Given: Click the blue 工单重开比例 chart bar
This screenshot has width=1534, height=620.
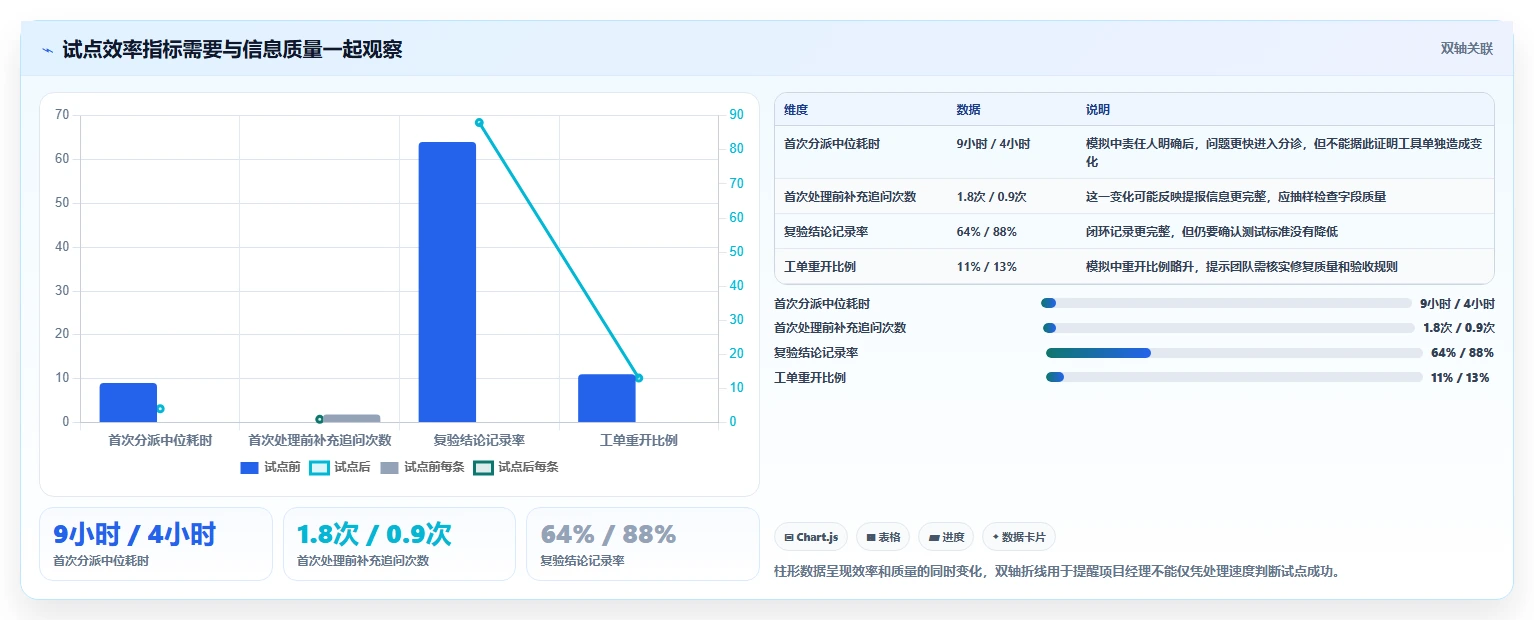Looking at the screenshot, I should (607, 398).
